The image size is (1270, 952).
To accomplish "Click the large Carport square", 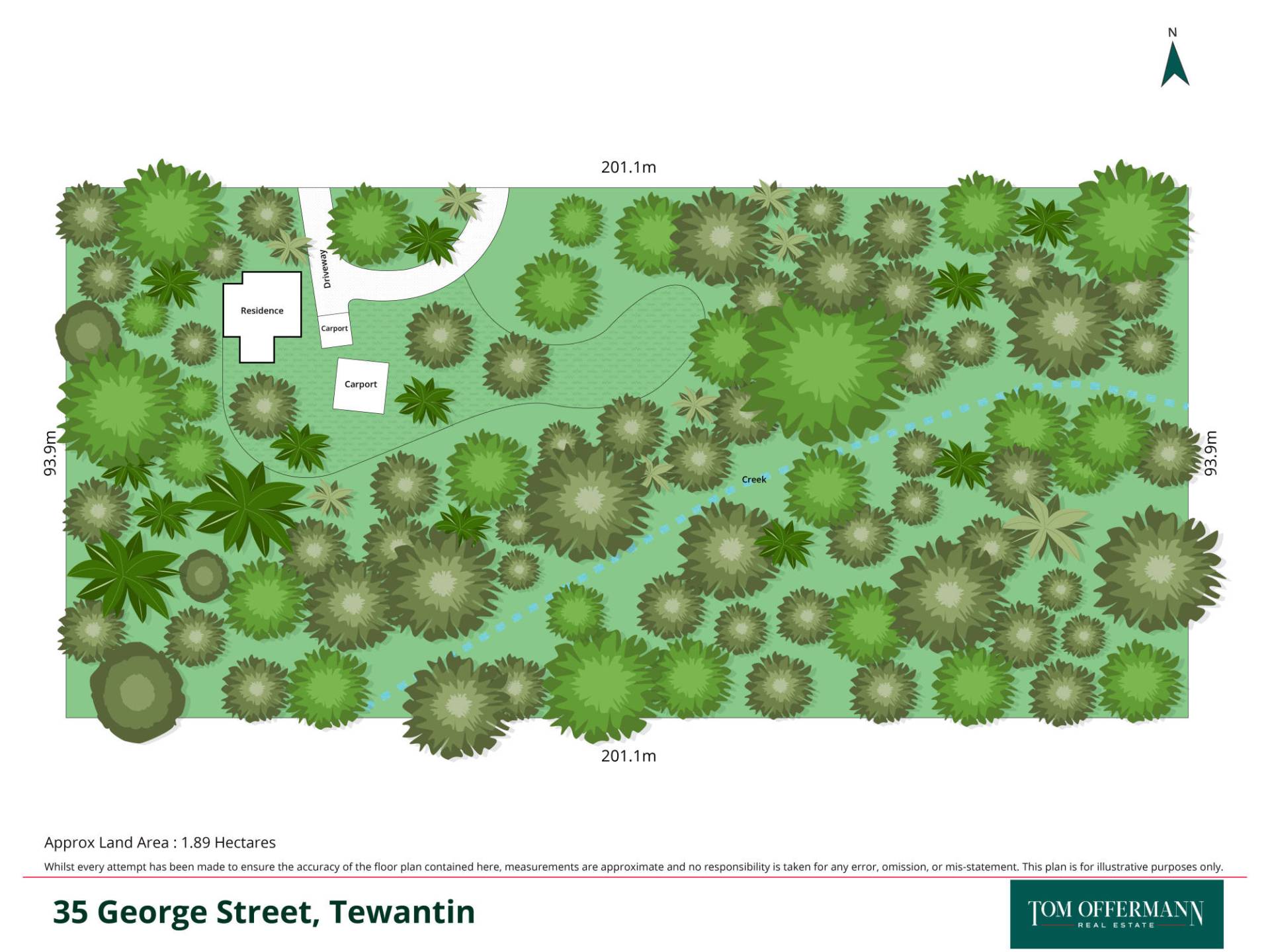I will (360, 385).
